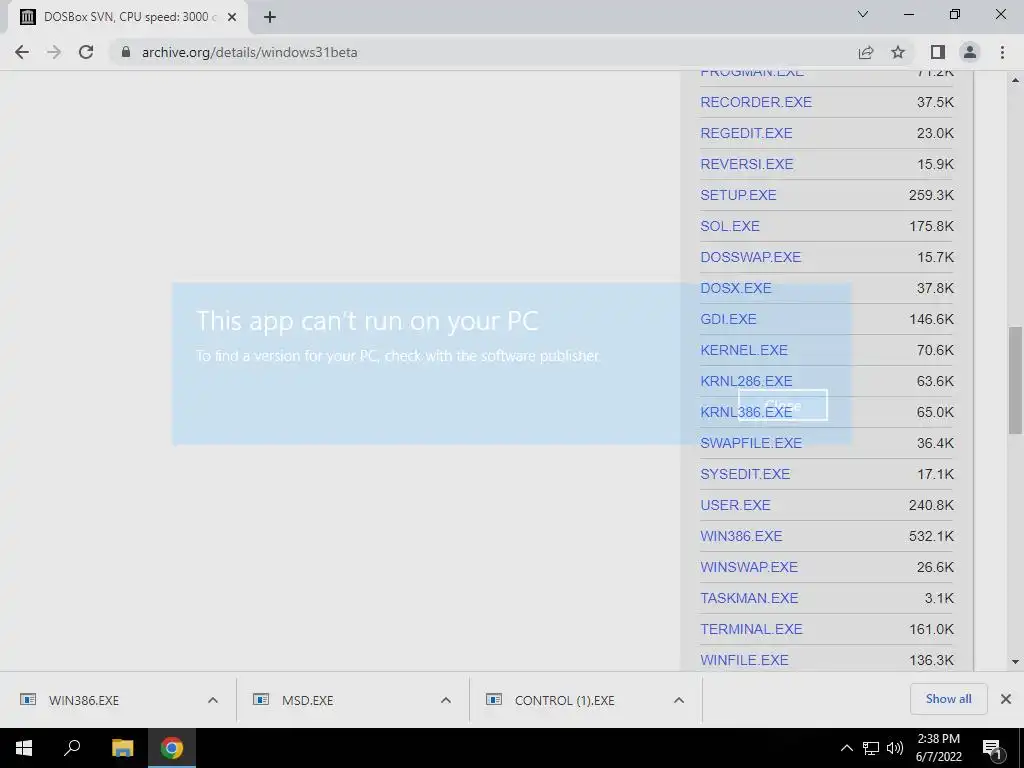1024x768 pixels.
Task: Select the 532.1K size of WIN386.EXE
Action: [x=931, y=536]
